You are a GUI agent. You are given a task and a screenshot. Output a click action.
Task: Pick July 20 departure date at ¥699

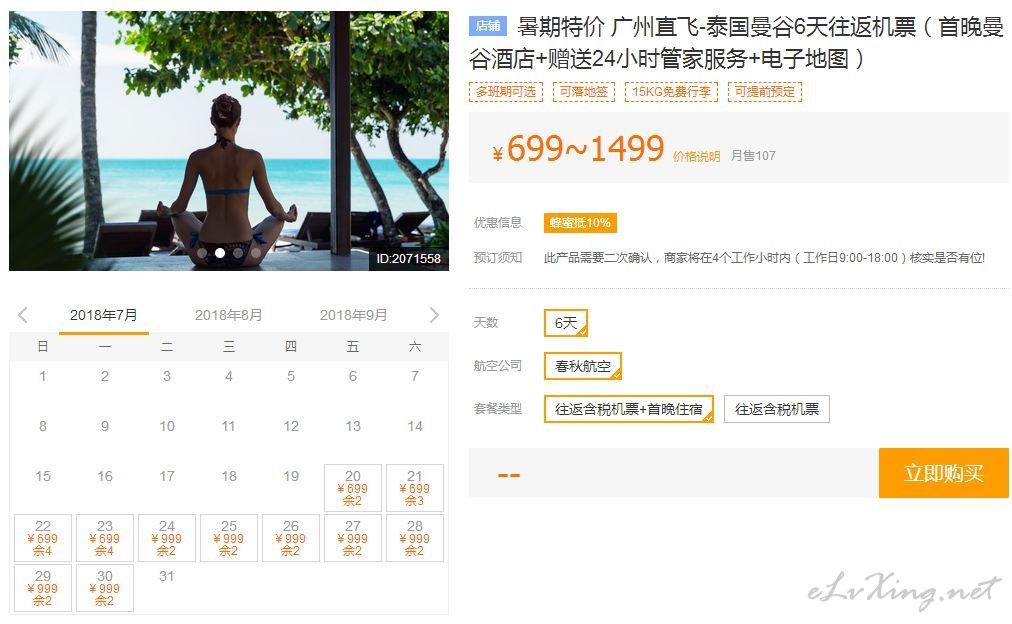pos(353,488)
